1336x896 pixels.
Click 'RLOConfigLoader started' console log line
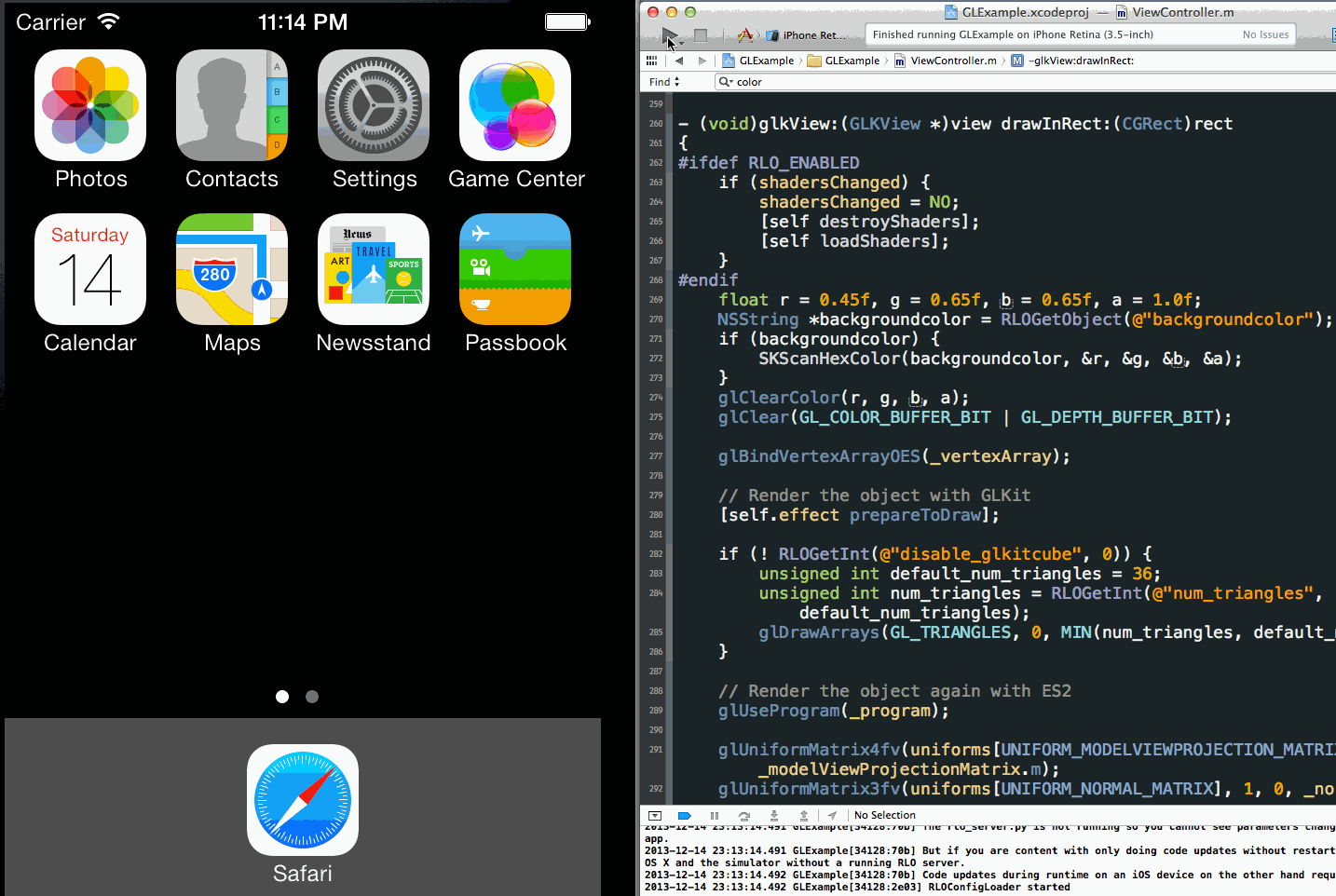[857, 887]
